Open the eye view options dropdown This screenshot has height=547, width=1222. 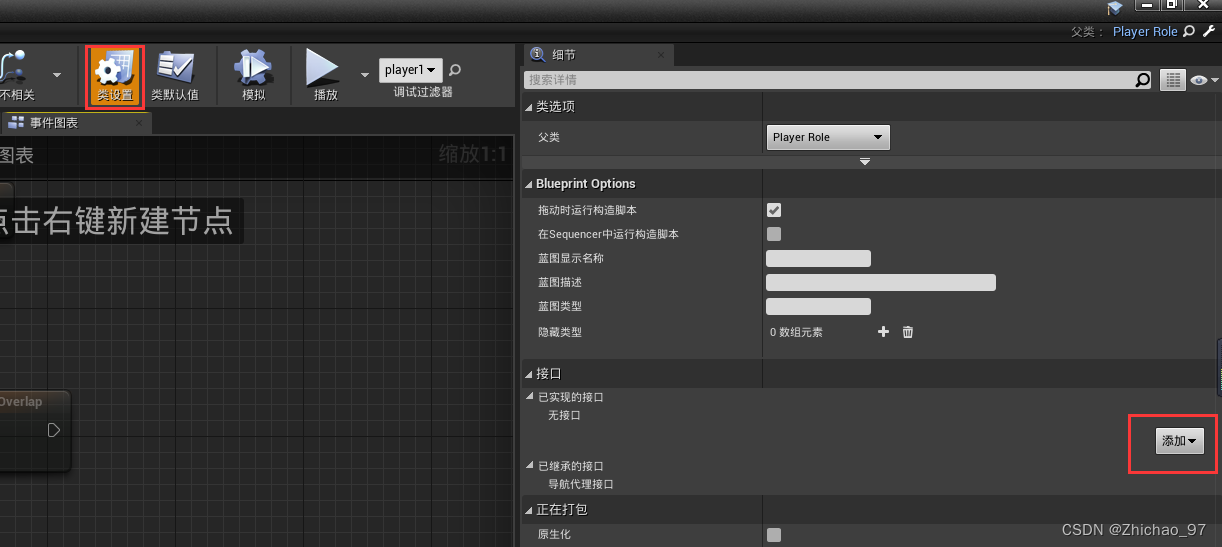tap(1205, 80)
